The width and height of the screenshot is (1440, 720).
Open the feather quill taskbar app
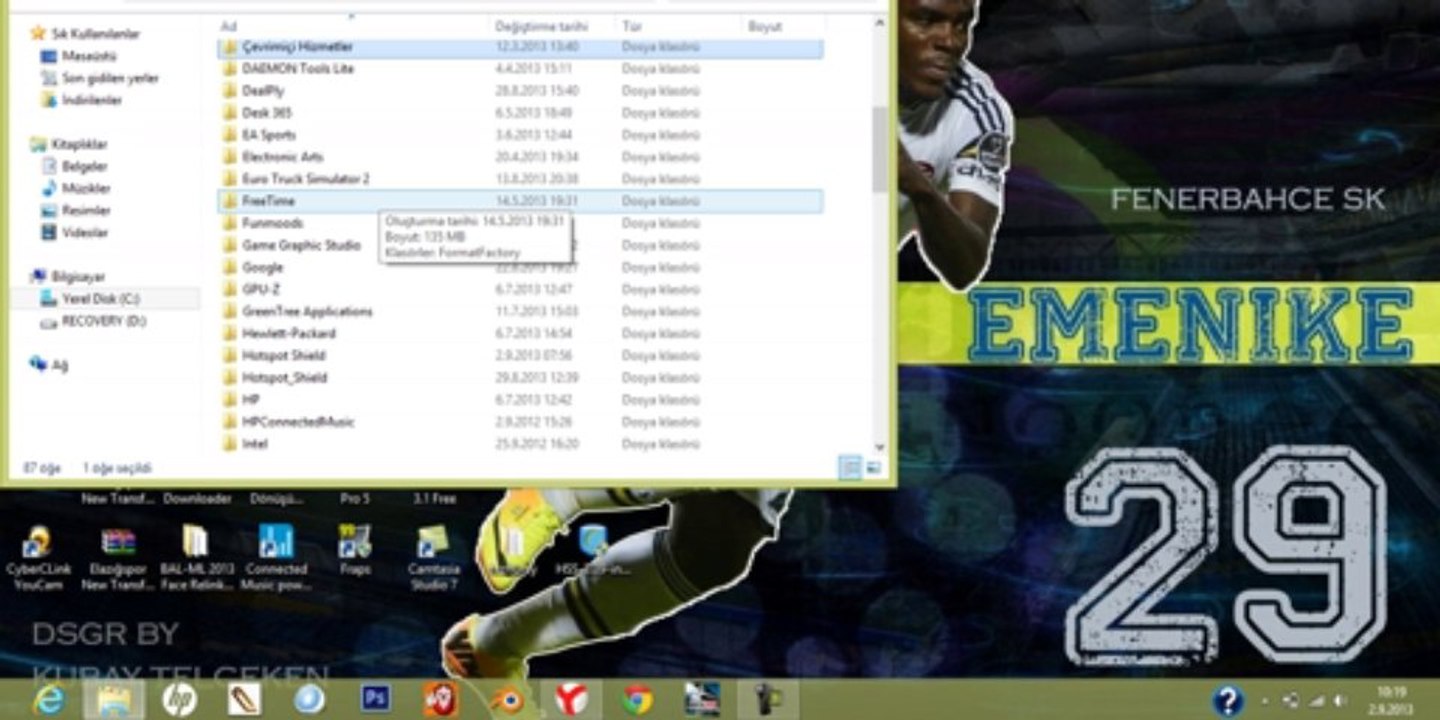(x=244, y=699)
